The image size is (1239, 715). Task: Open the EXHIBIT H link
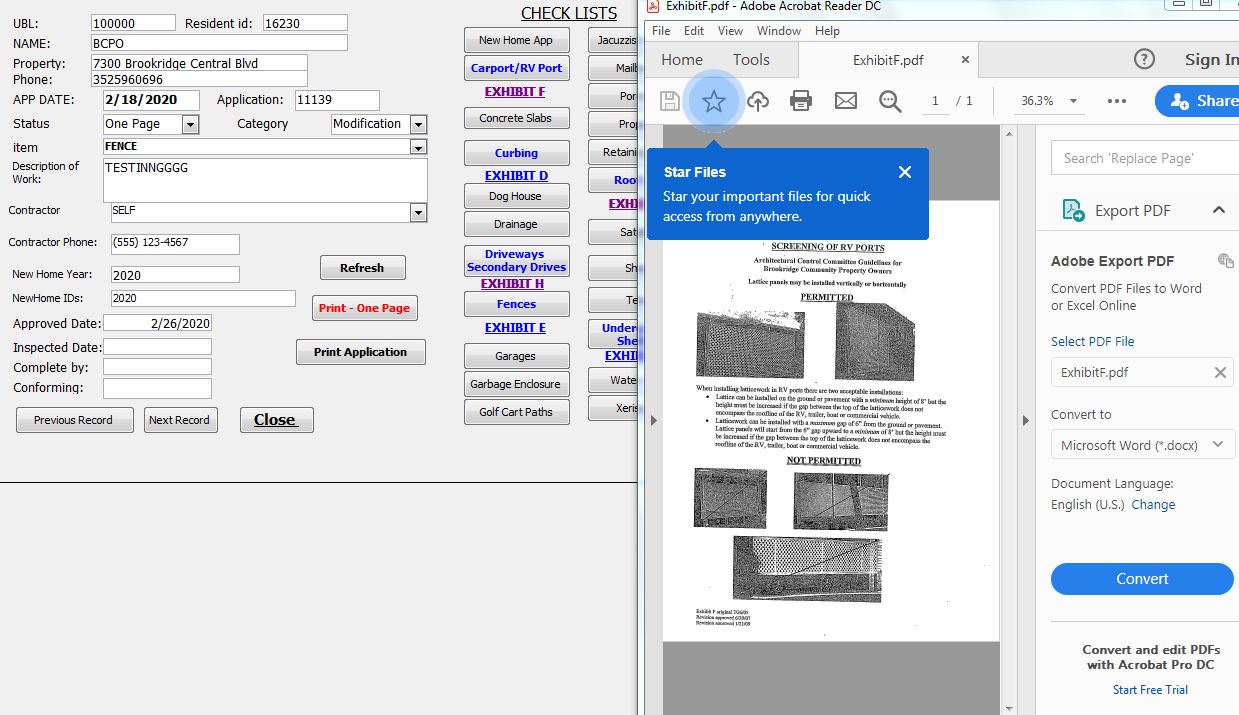[512, 284]
